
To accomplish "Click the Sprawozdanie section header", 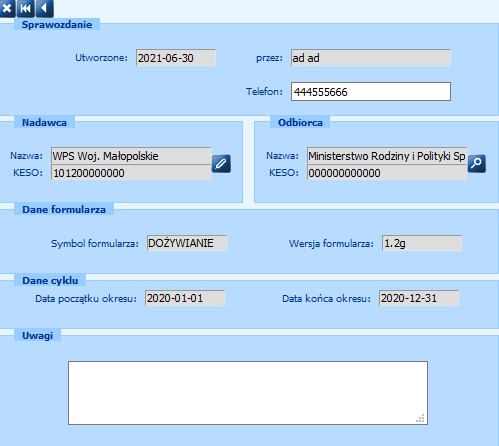I will coord(57,24).
